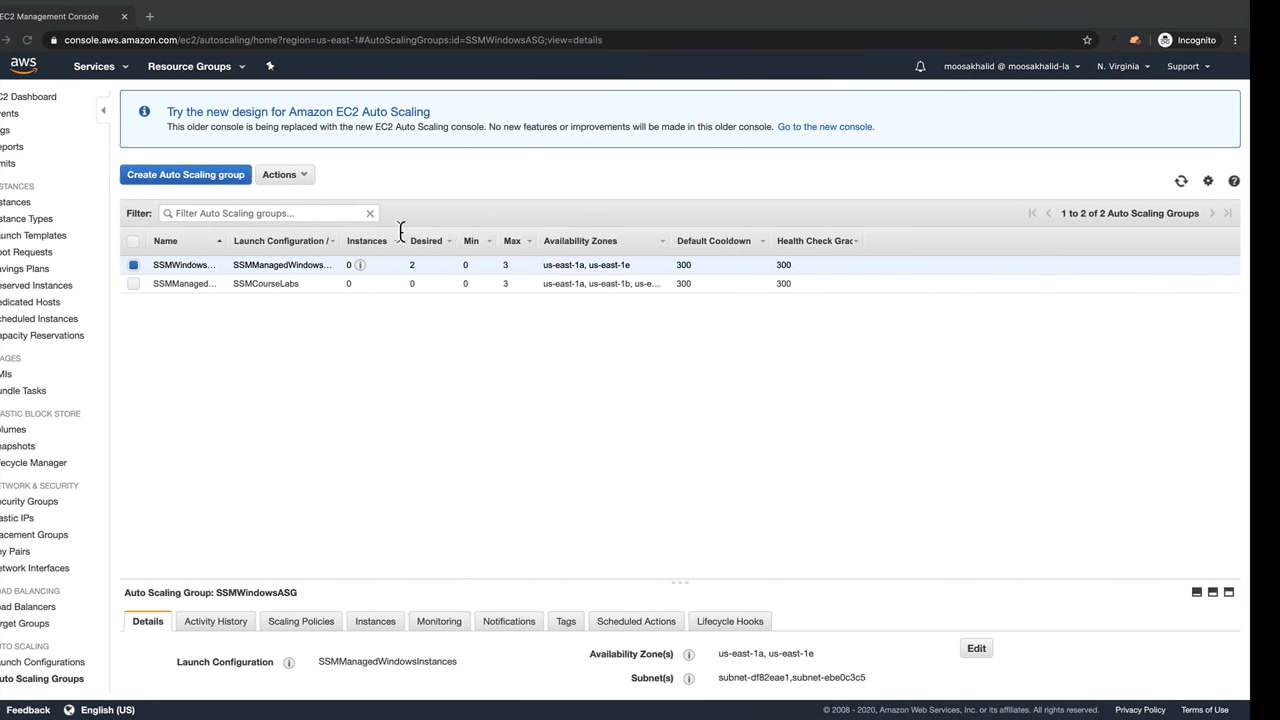Go to the previous page of results
The height and width of the screenshot is (720, 1280).
coord(1048,213)
